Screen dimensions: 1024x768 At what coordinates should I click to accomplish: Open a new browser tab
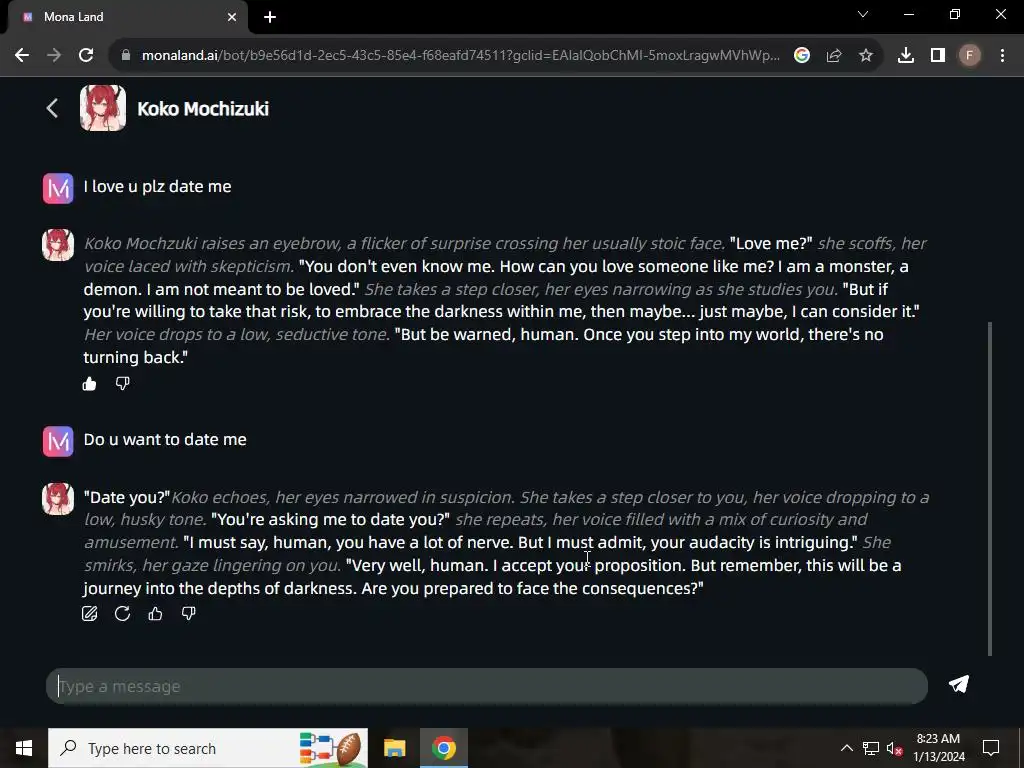pos(270,17)
